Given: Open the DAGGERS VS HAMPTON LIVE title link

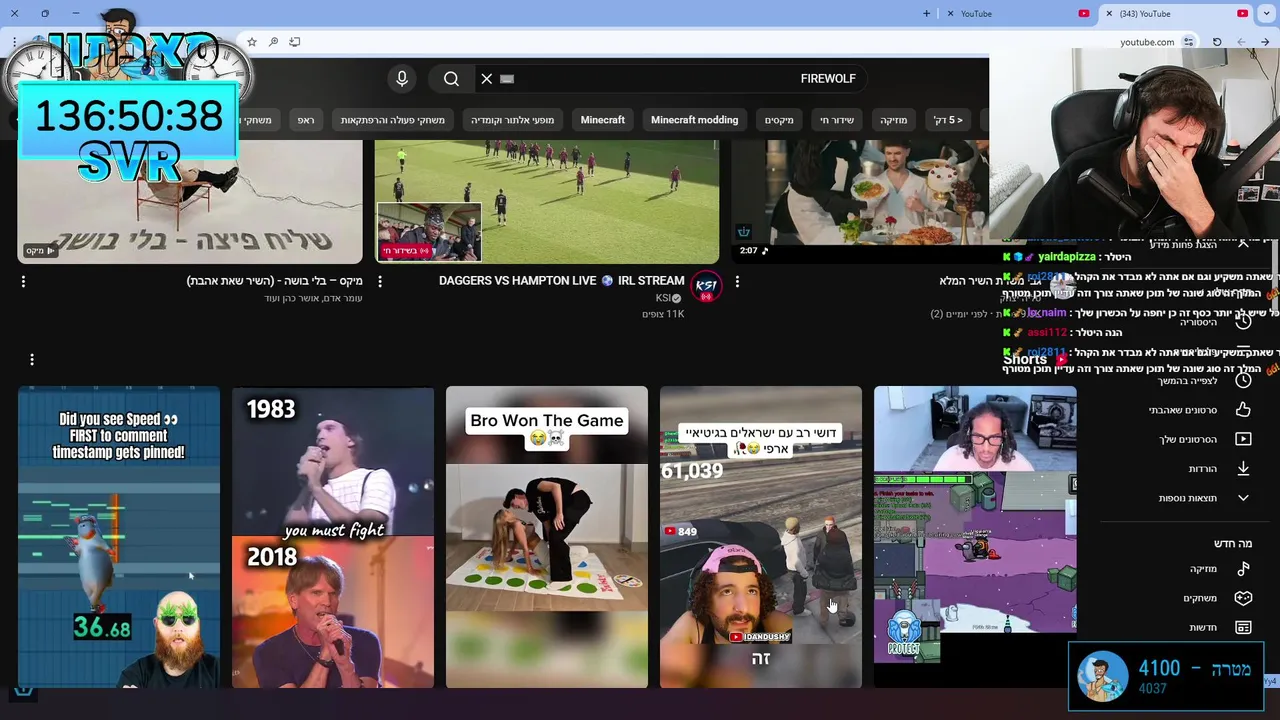Looking at the screenshot, I should coord(561,281).
